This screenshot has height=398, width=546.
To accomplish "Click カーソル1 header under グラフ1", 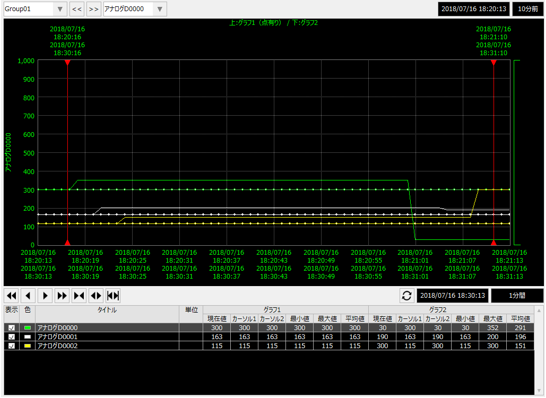I will click(244, 319).
